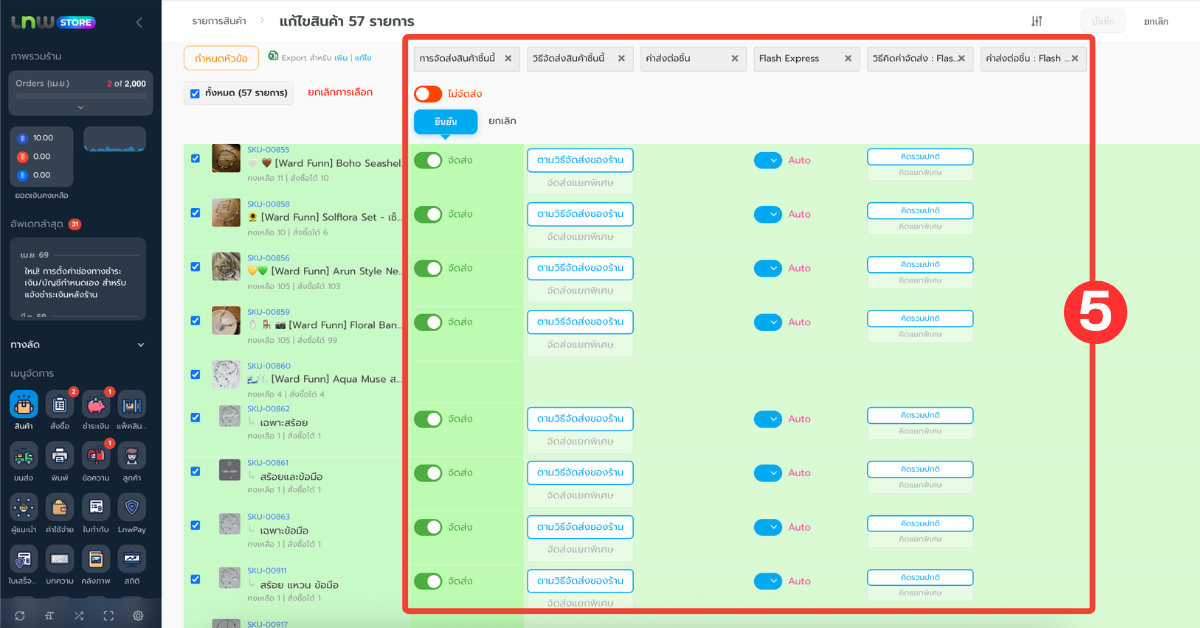The image size is (1200, 628).
Task: Click the พิมพ์ printer icon
Action: pyautogui.click(x=60, y=457)
